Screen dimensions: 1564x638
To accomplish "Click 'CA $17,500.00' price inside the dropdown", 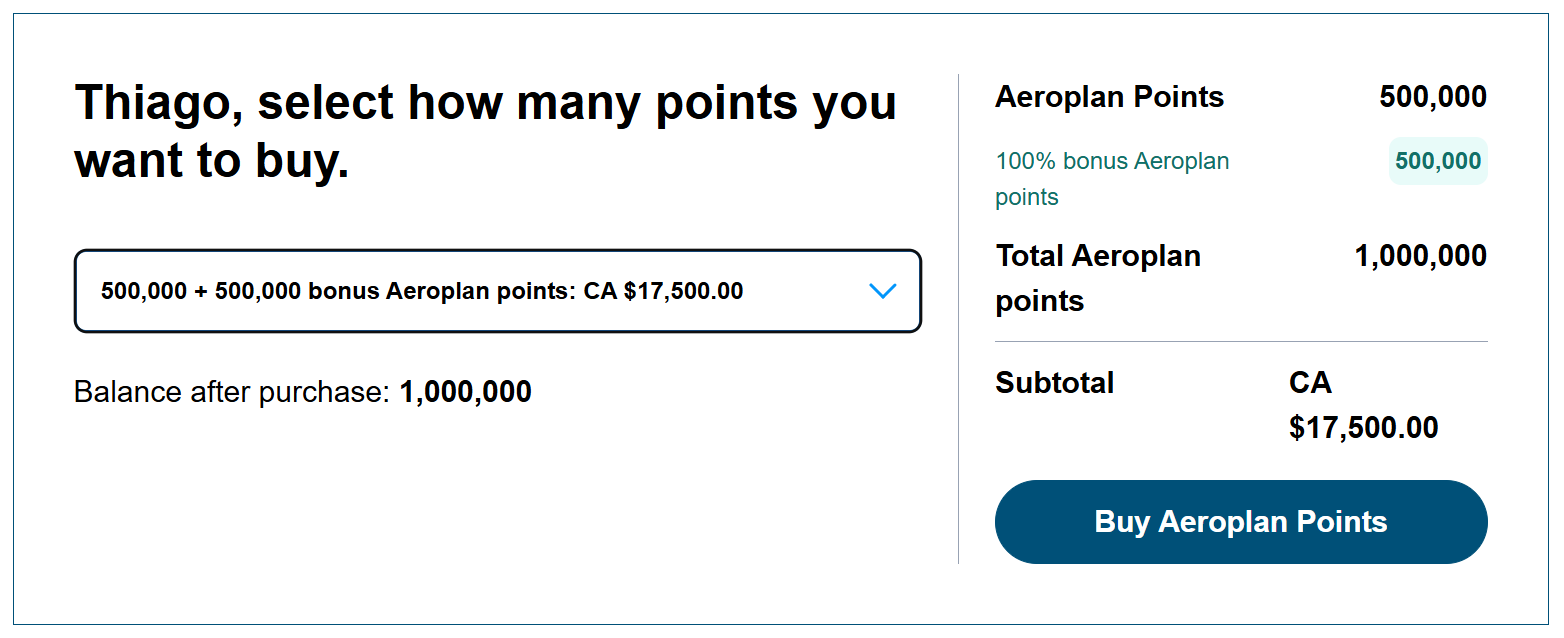I will [x=663, y=291].
